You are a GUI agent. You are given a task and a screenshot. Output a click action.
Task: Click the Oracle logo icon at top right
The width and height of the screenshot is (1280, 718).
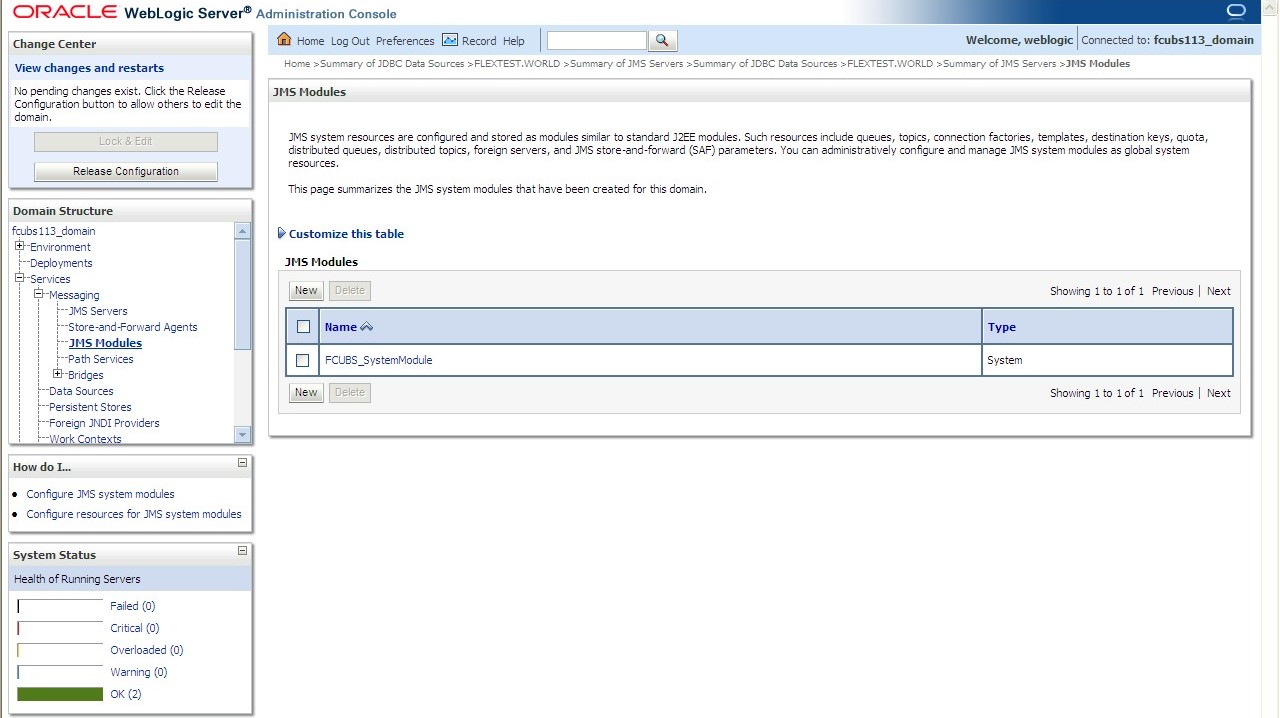click(1236, 11)
